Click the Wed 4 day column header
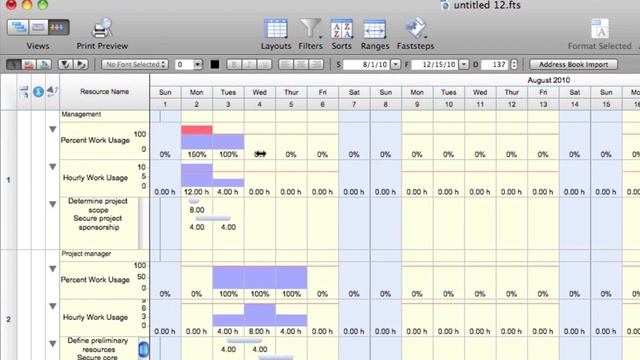 point(260,98)
